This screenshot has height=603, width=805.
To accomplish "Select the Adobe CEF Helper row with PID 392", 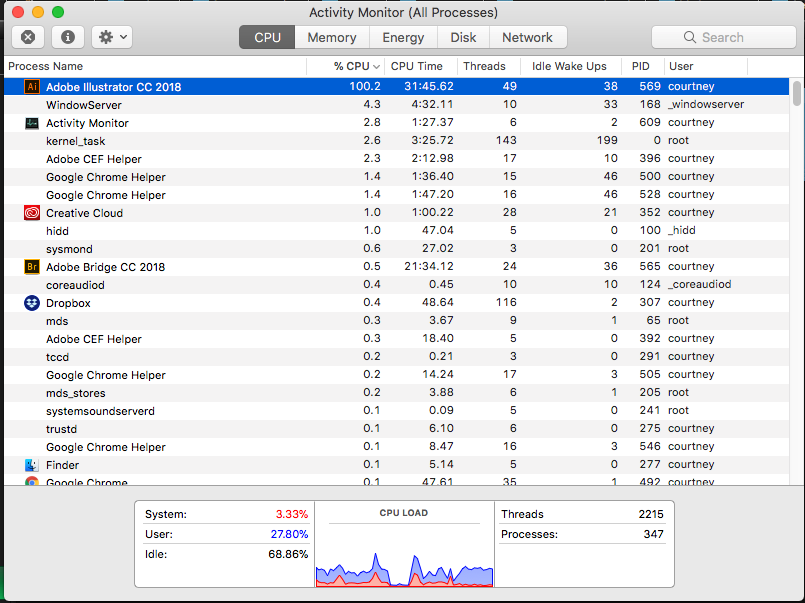I will coord(396,339).
